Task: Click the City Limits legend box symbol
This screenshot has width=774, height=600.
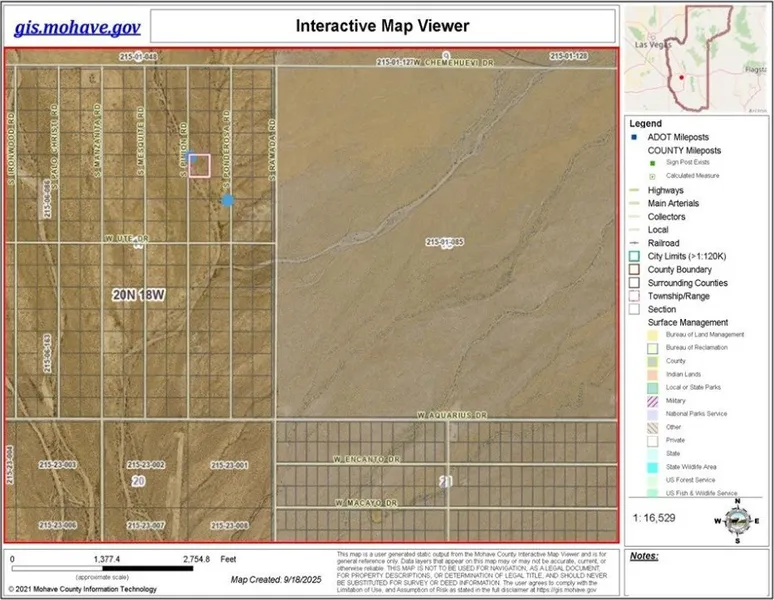Action: click(634, 256)
